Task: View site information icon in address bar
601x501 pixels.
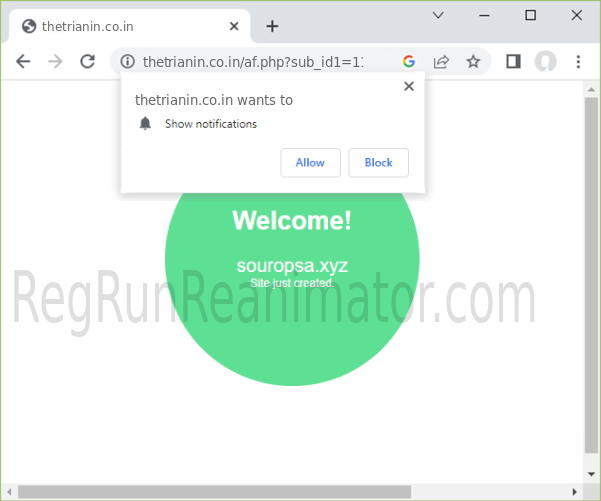Action: click(127, 61)
